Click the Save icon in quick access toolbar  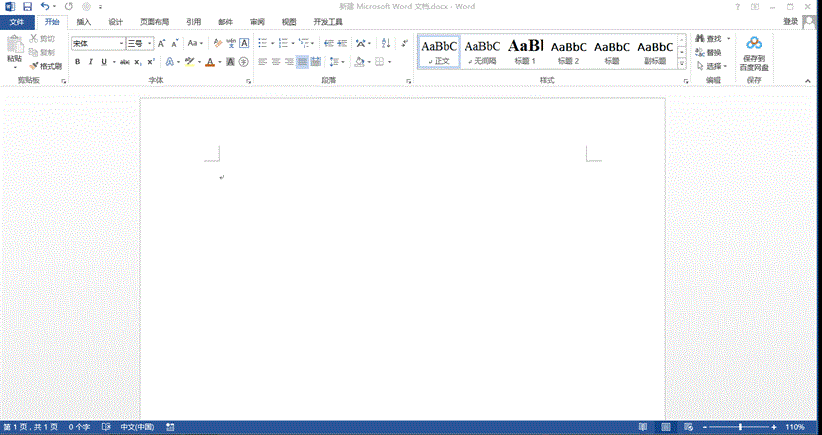click(27, 7)
